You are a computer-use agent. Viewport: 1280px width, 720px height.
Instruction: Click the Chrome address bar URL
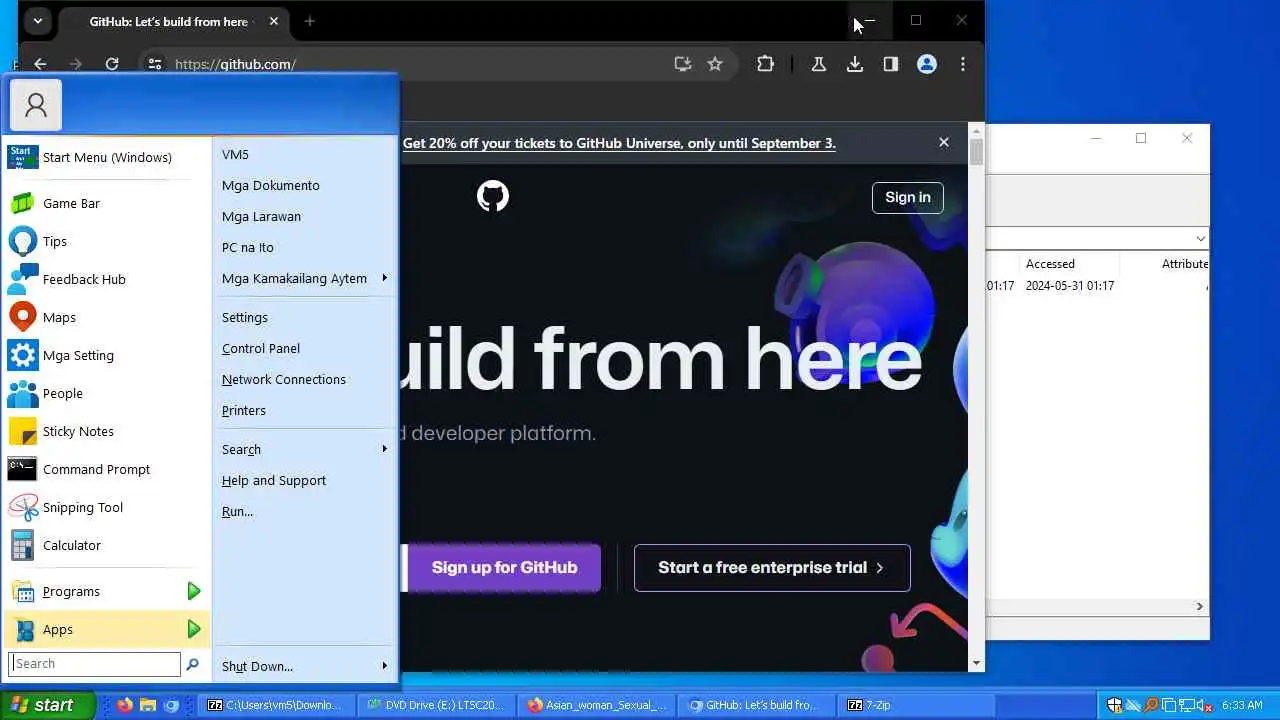point(235,64)
